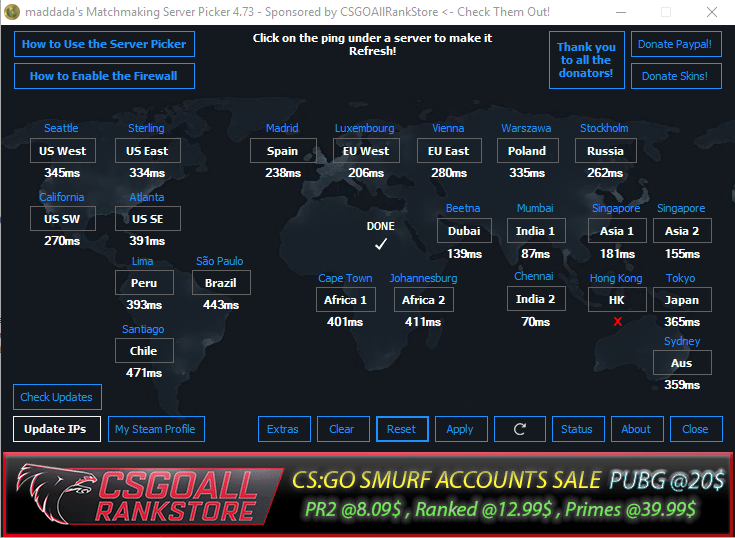Select the Africa 1 server box
Image resolution: width=735 pixels, height=538 pixels.
point(345,299)
